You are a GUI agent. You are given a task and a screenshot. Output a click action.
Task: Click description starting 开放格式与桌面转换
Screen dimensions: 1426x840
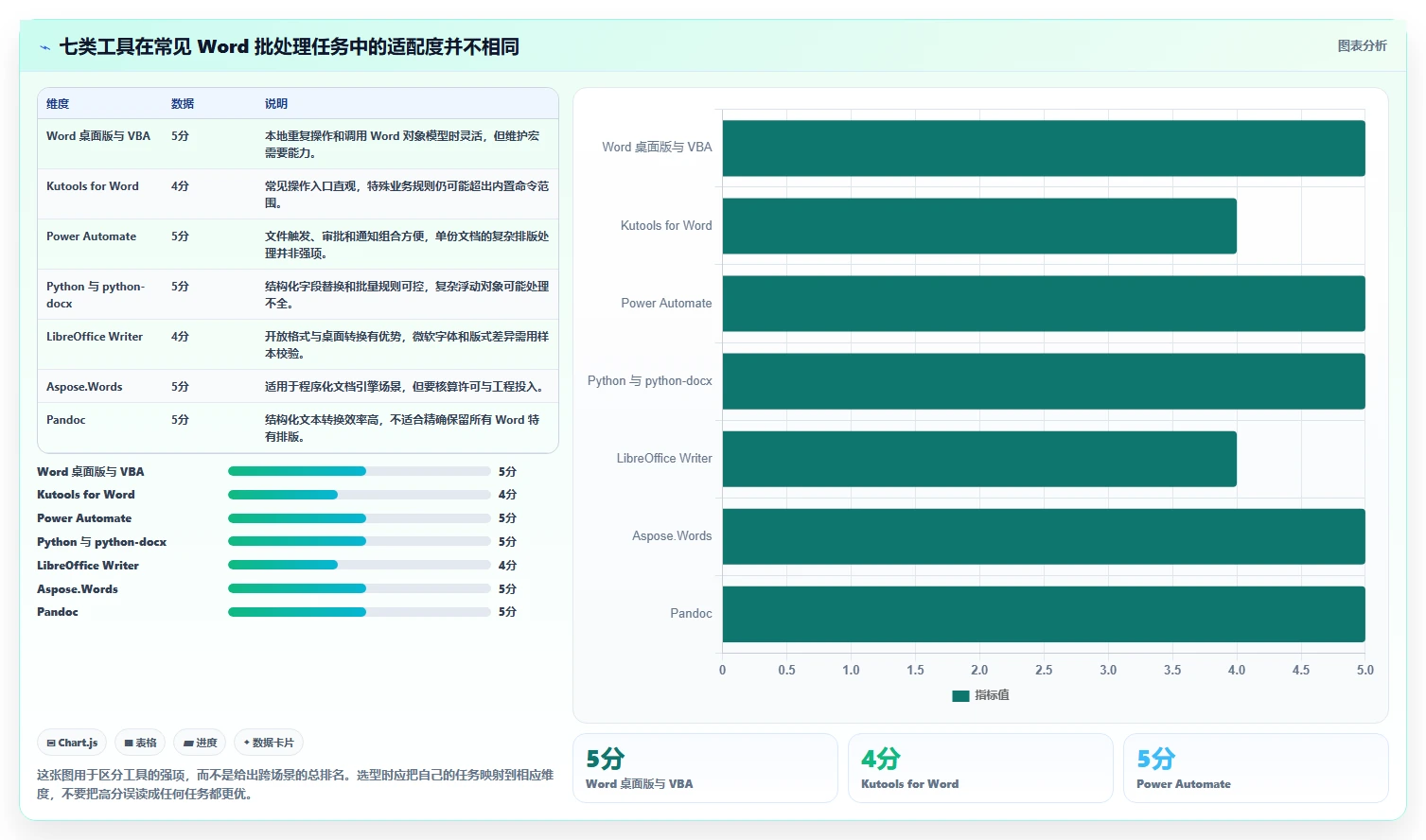point(407,345)
